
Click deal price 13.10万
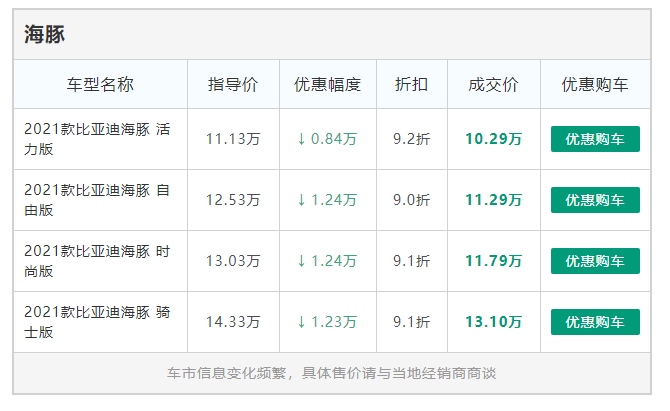[x=494, y=322]
